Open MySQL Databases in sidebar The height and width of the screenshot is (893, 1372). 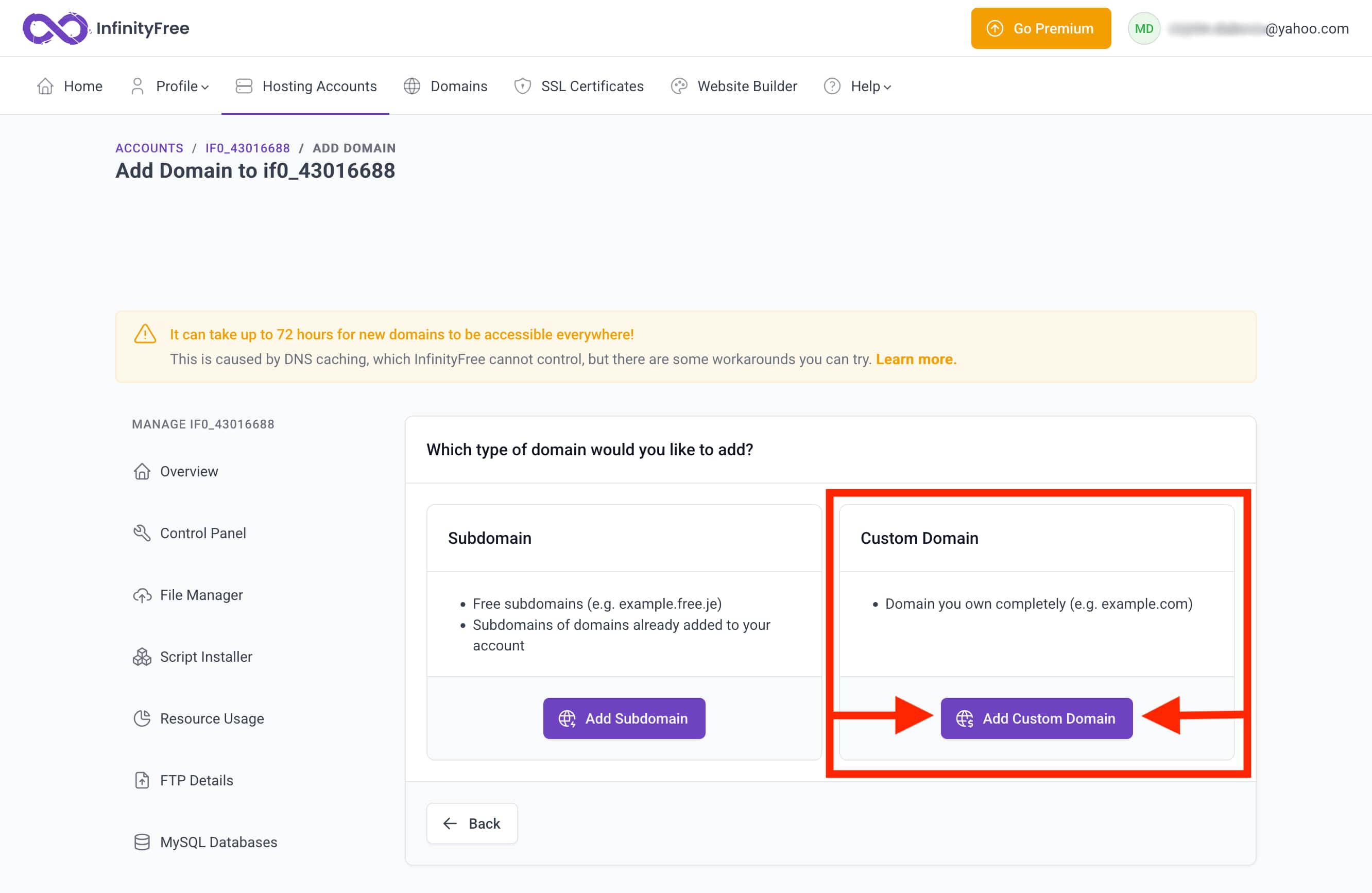(206, 842)
